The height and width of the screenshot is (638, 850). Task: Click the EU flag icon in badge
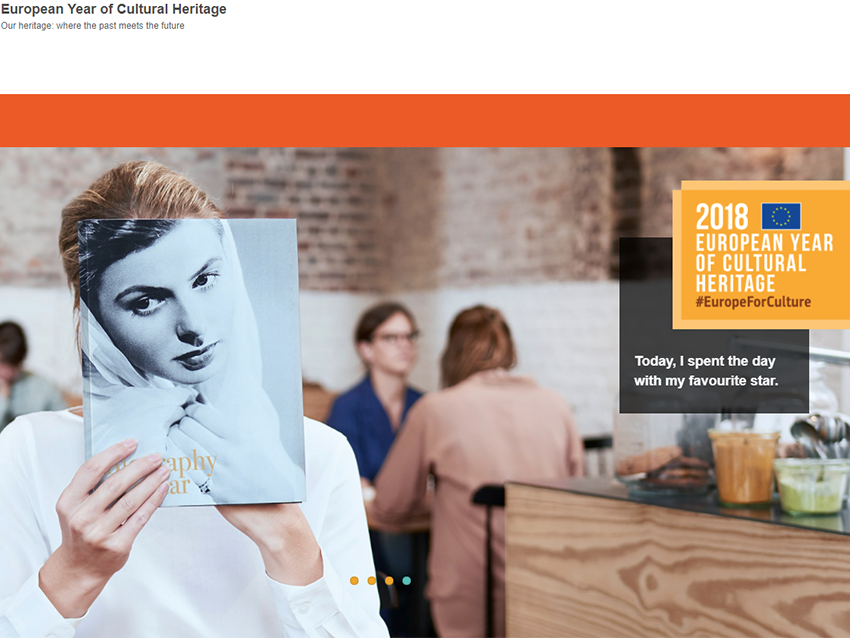pos(781,216)
